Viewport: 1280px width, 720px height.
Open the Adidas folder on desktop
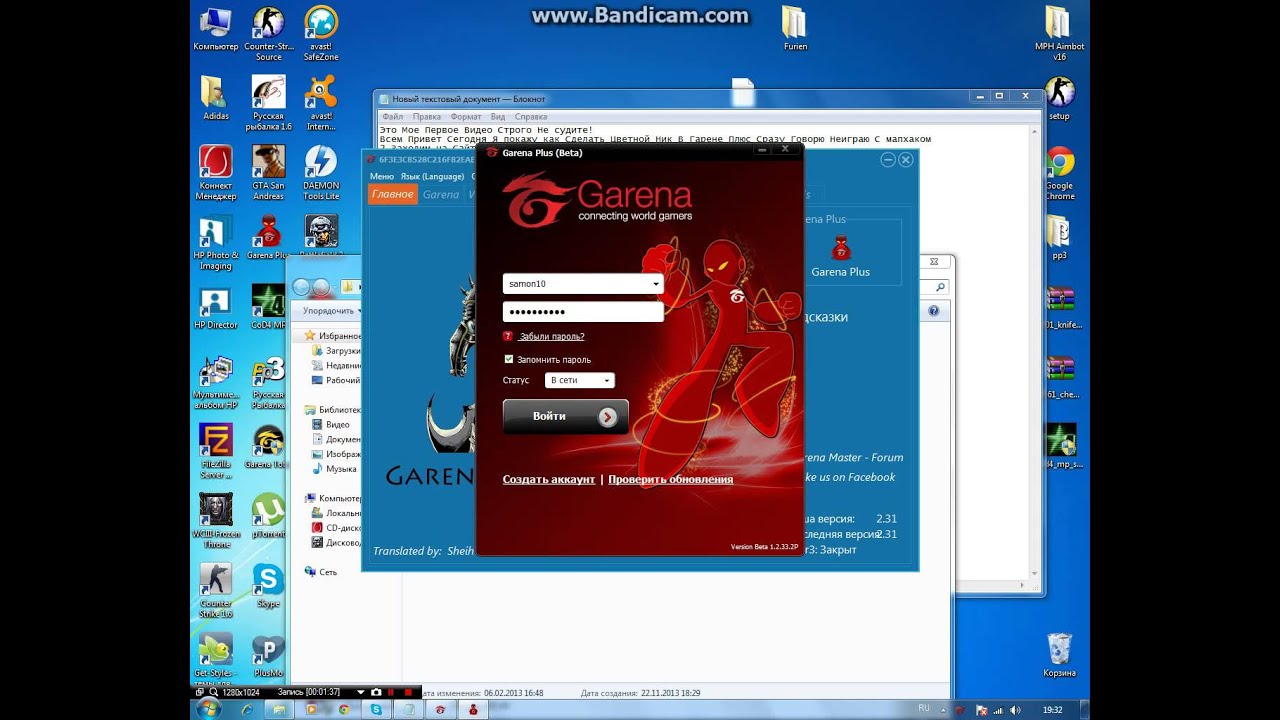click(216, 97)
